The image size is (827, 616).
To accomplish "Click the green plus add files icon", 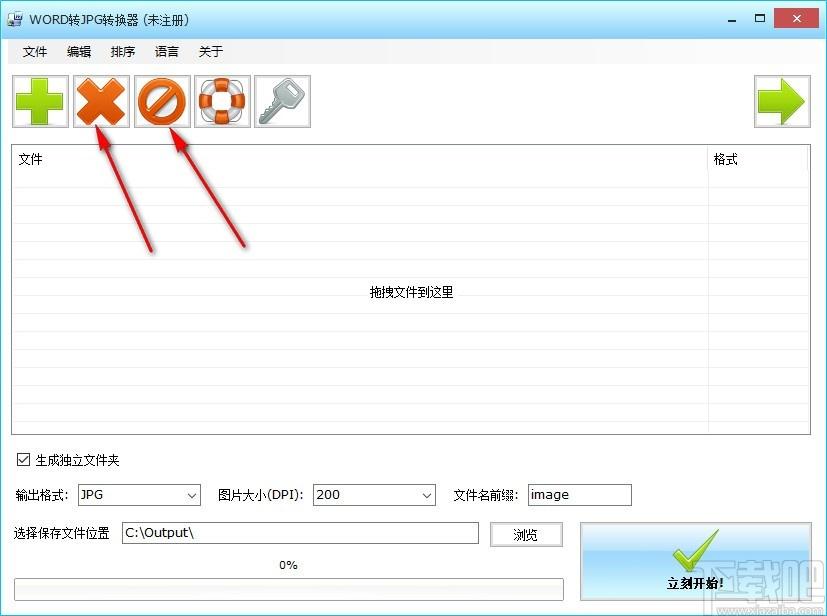I will 41,101.
